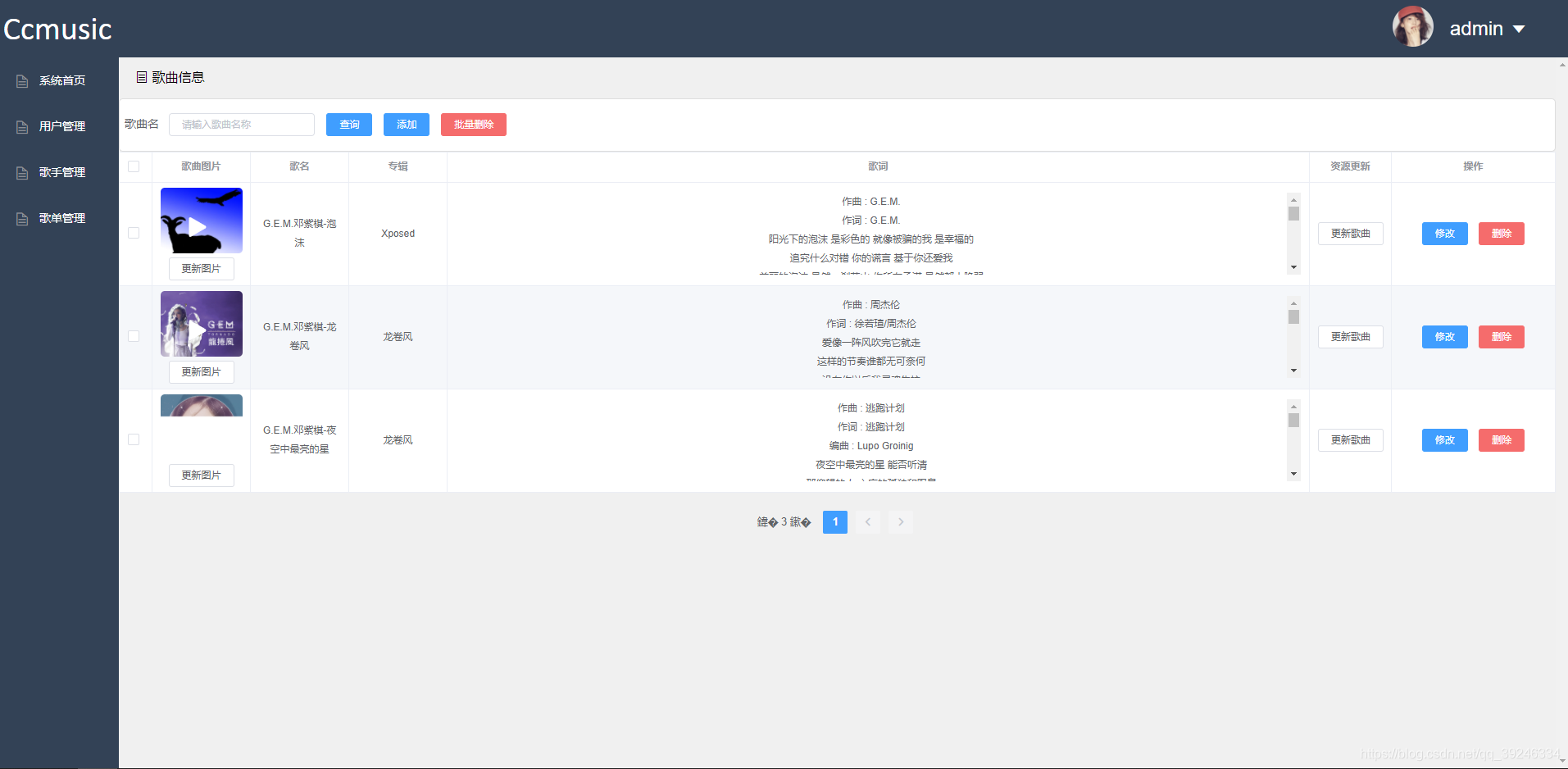The image size is (1568, 769).
Task: Click 删除 for 夜空中最亮的星
Action: click(1502, 440)
